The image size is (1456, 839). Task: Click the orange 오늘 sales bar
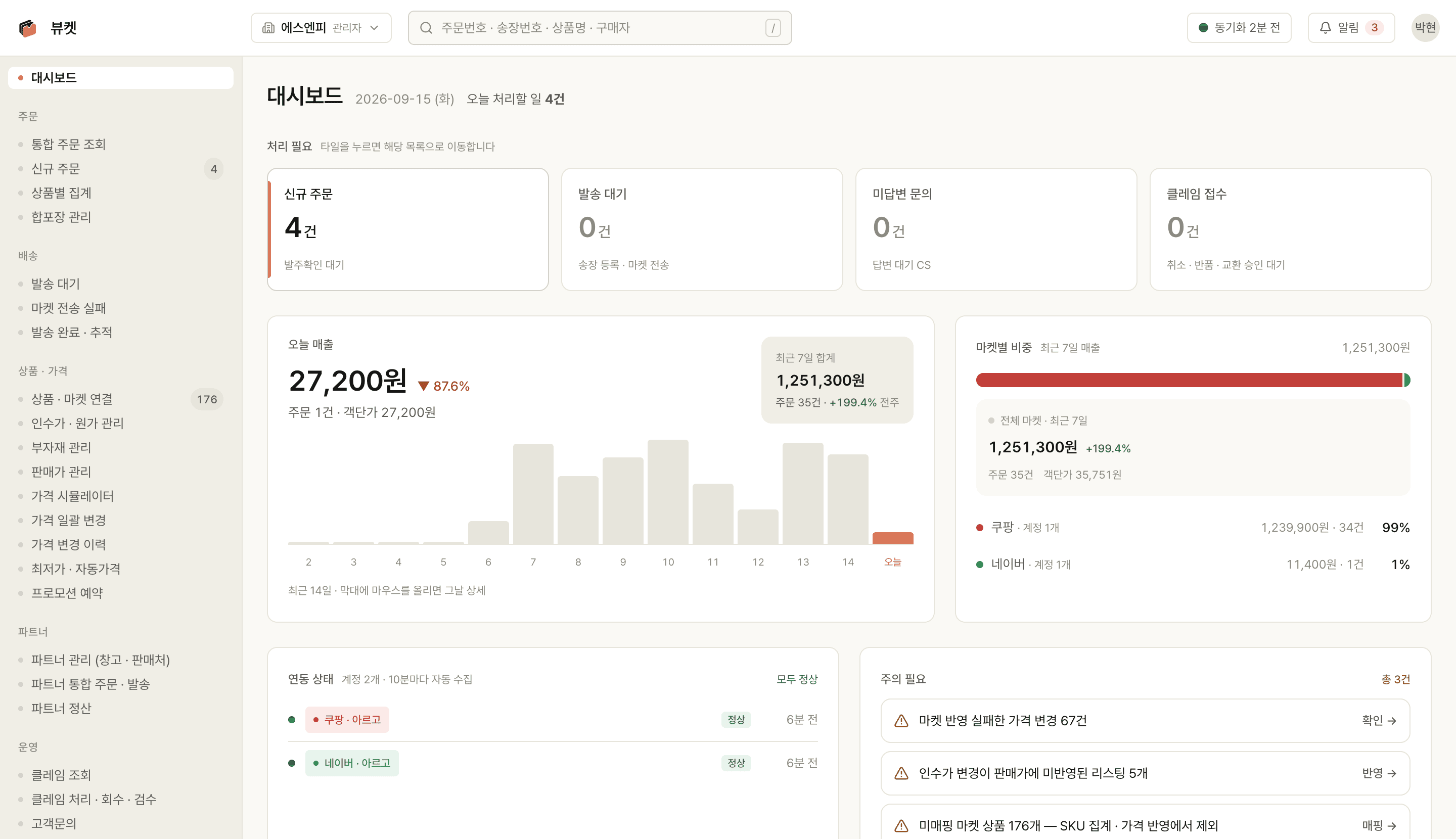tap(892, 538)
